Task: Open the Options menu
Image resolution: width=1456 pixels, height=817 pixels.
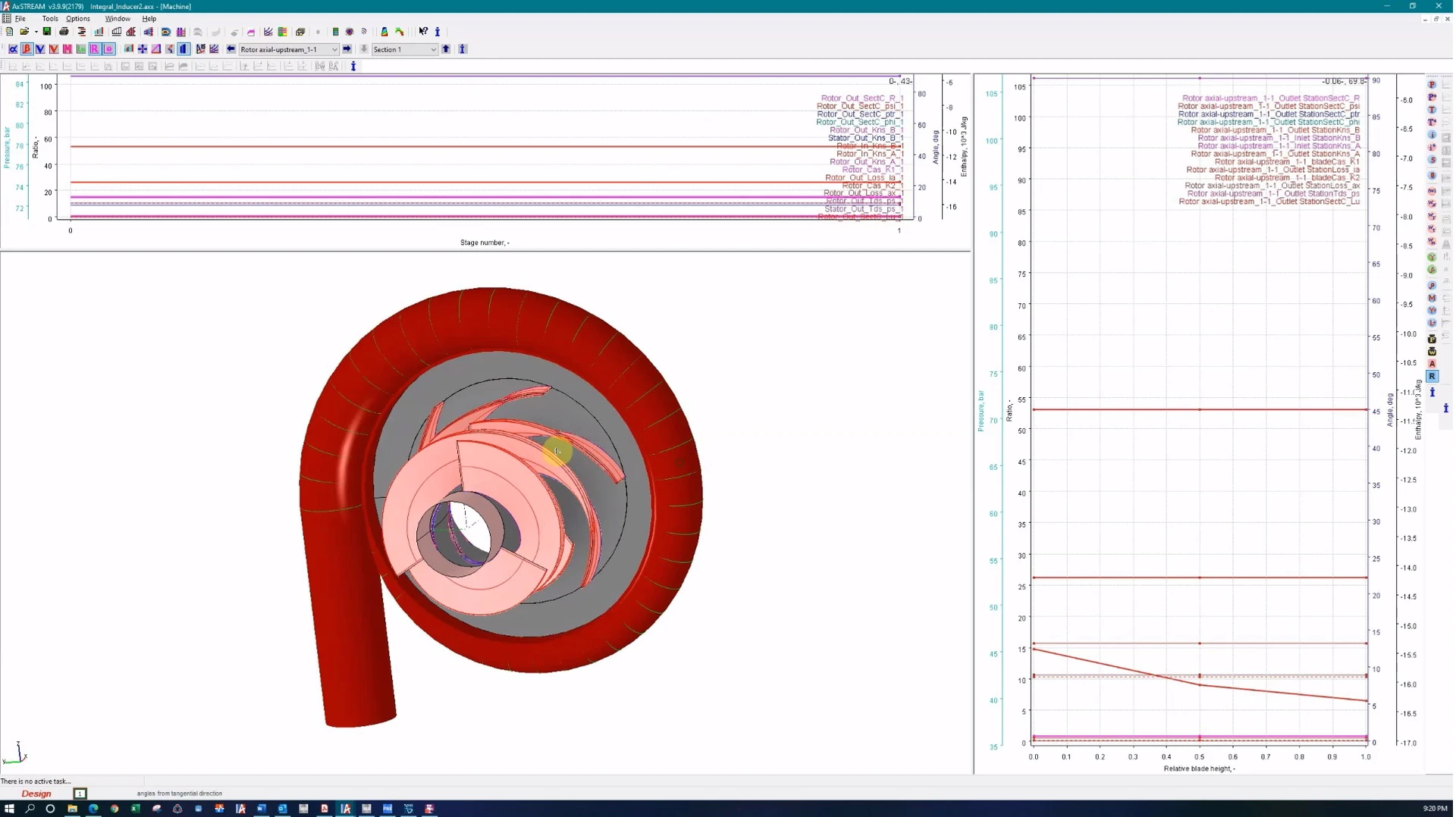Action: [x=77, y=18]
